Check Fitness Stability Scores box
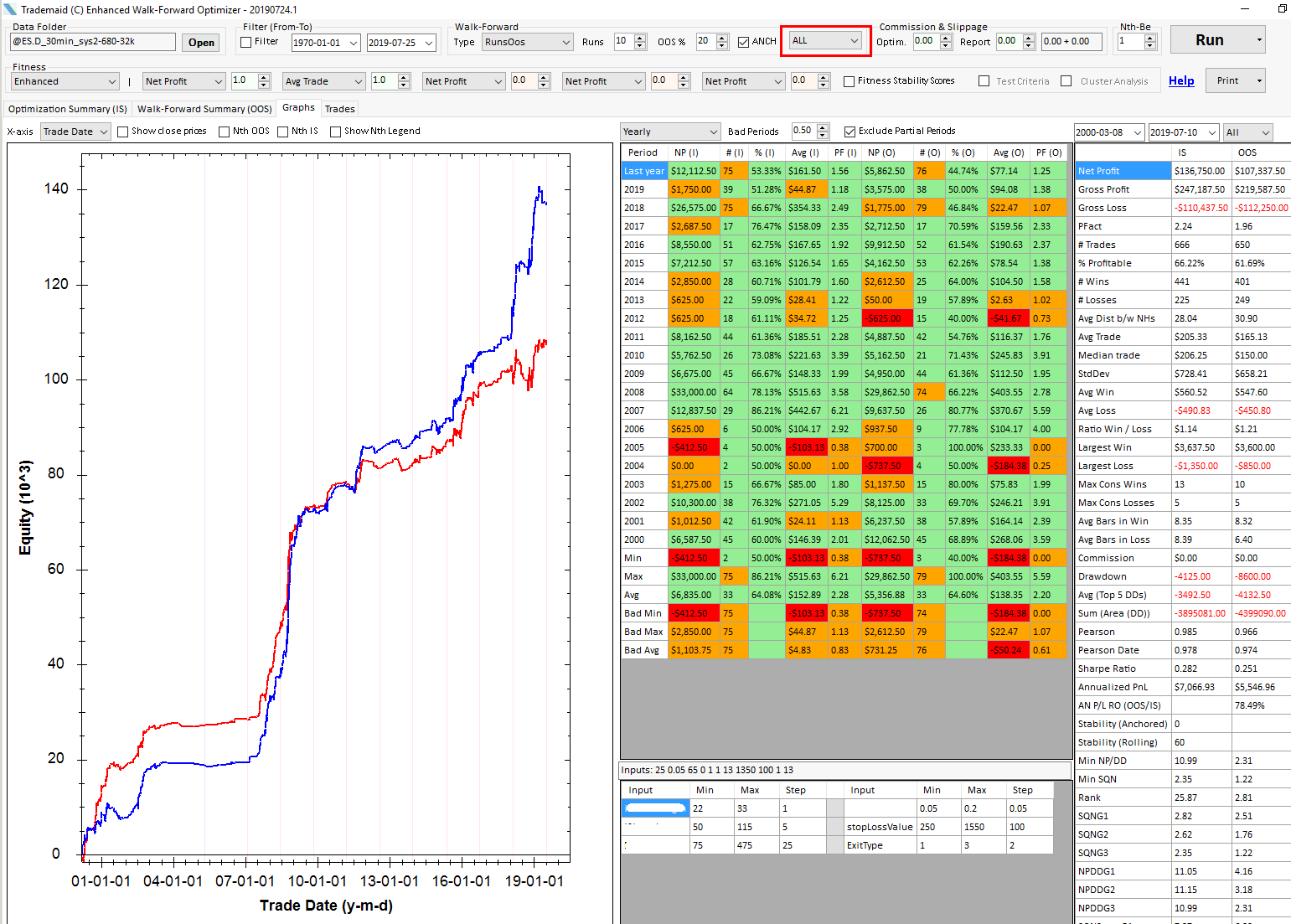 tap(849, 81)
